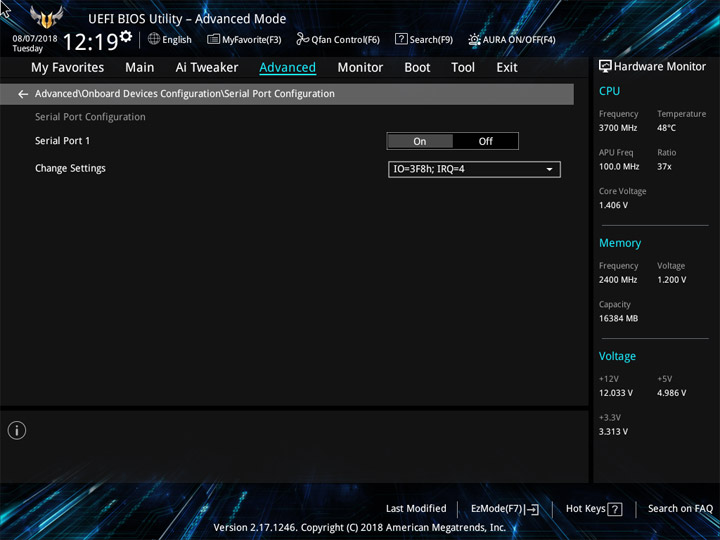Toggle AURA ON/OFF(F4)
This screenshot has width=720, height=540.
[x=512, y=39]
